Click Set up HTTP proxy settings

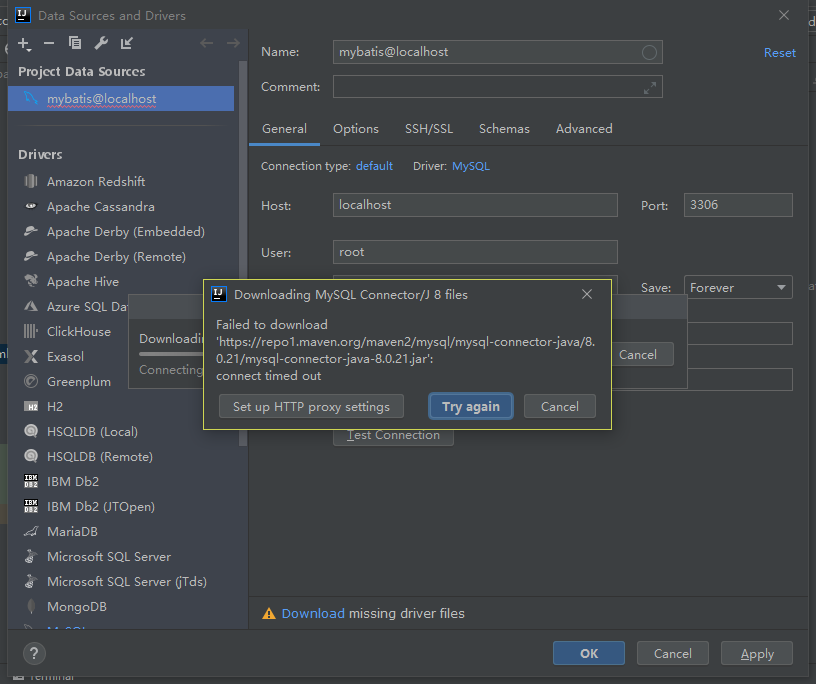[311, 407]
